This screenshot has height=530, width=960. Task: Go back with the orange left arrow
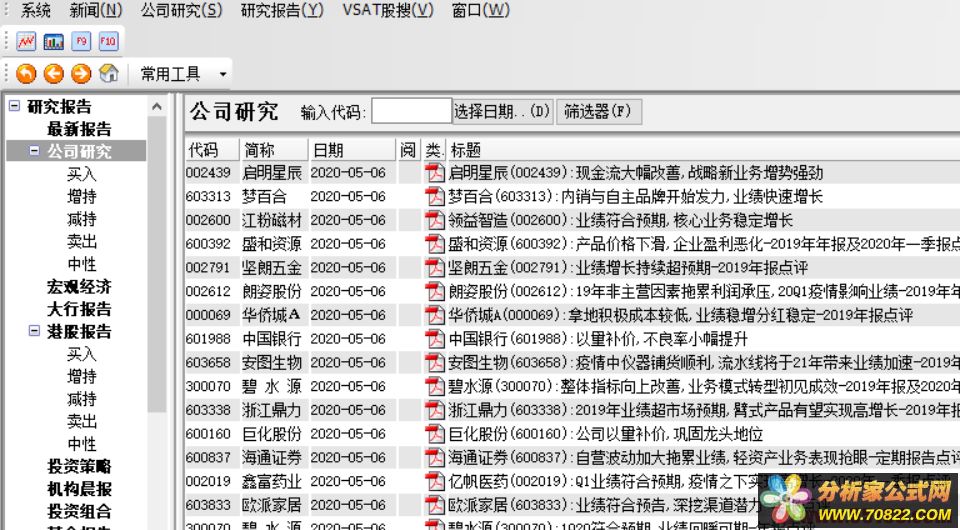coord(54,74)
